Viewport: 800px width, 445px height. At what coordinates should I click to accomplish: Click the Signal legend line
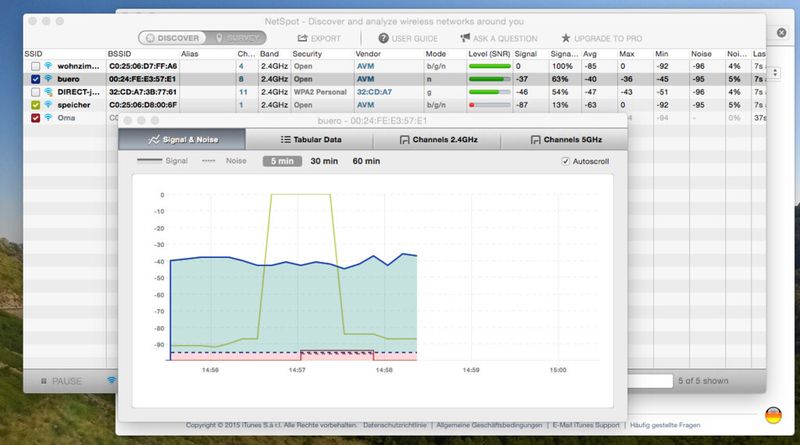[149, 161]
